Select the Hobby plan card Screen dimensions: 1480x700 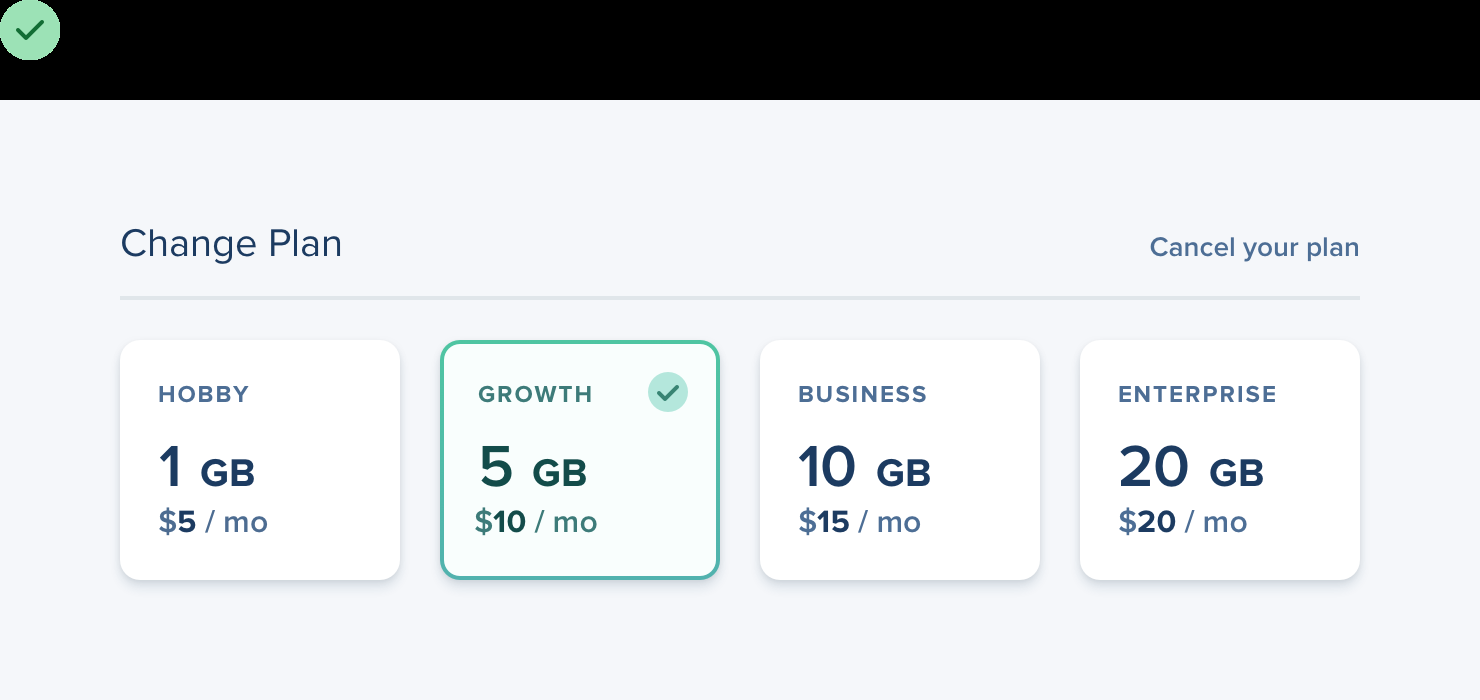(260, 459)
